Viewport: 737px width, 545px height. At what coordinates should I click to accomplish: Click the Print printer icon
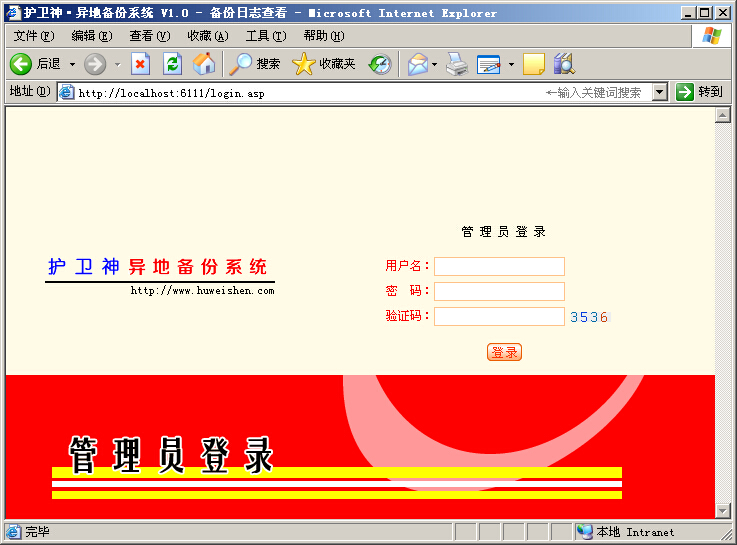(456, 64)
